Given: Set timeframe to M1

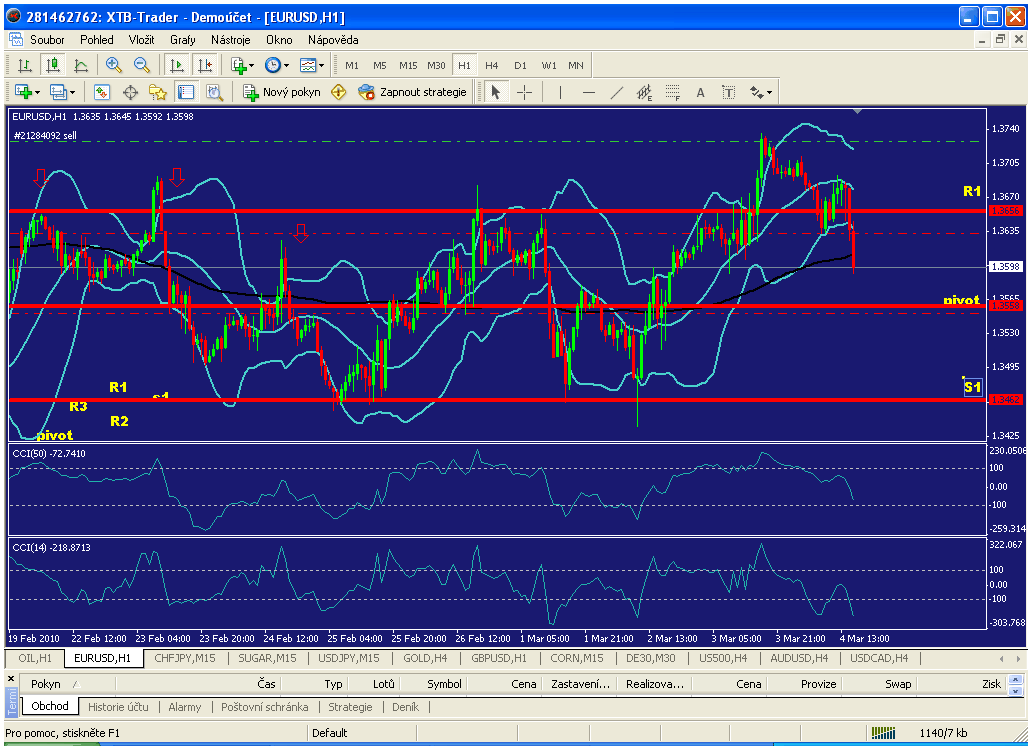Looking at the screenshot, I should coord(352,65).
